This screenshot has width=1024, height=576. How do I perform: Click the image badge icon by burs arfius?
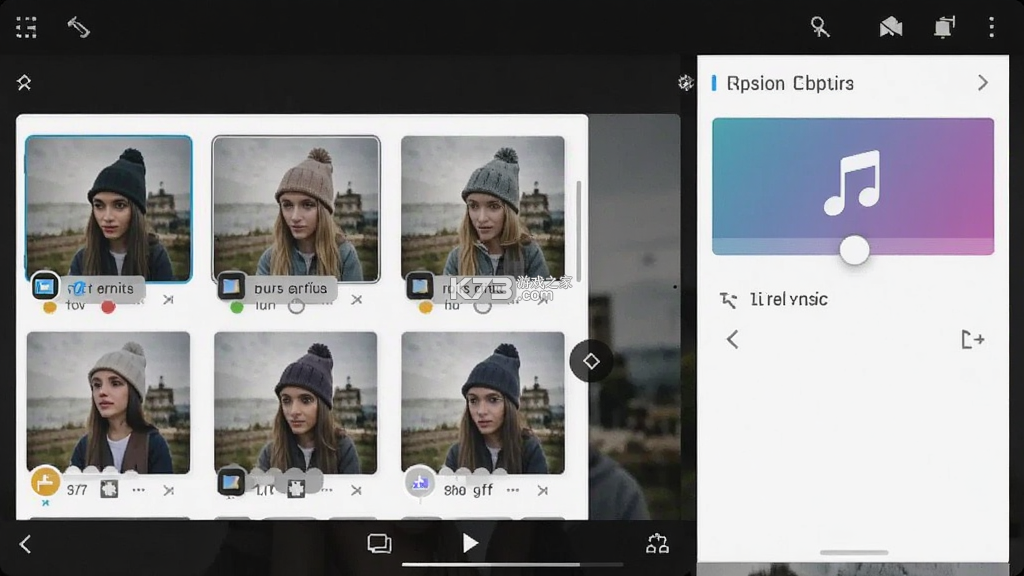click(231, 286)
